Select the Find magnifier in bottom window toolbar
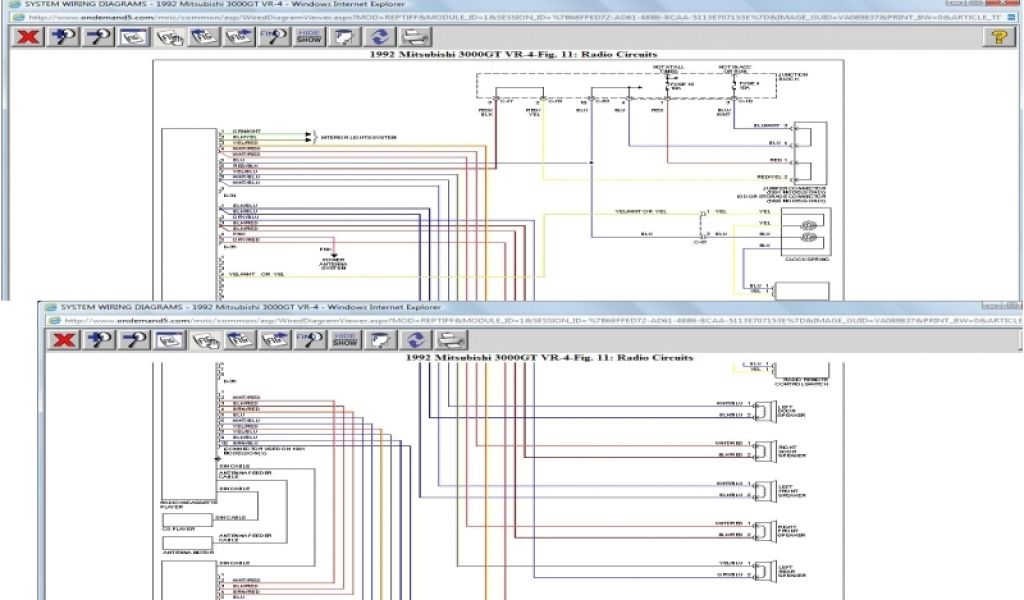This screenshot has width=1024, height=600. tap(308, 340)
